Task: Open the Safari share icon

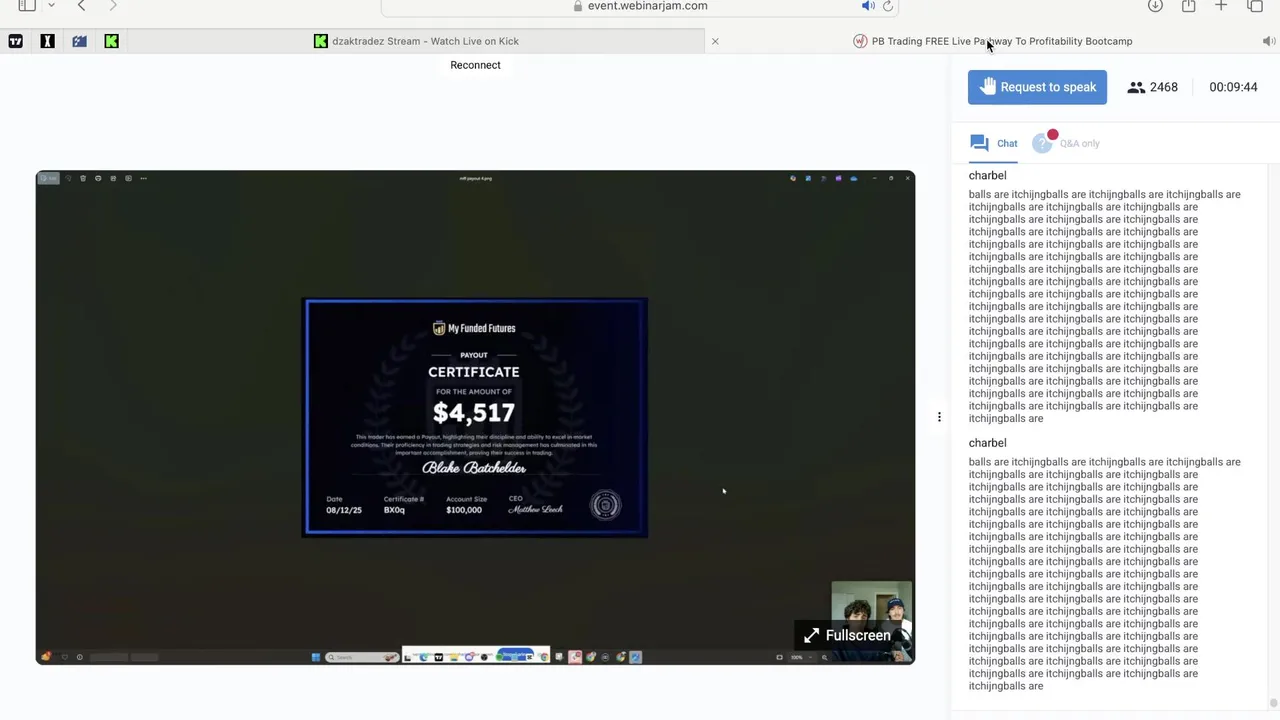Action: pyautogui.click(x=1188, y=6)
